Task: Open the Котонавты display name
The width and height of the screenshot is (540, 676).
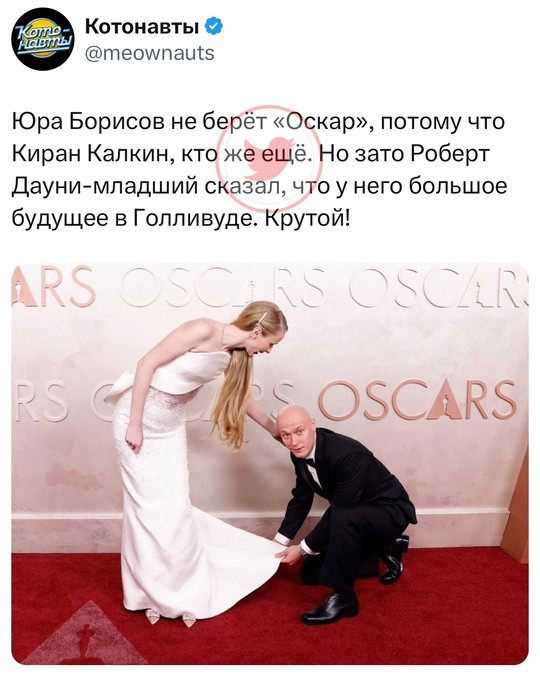Action: tap(142, 27)
